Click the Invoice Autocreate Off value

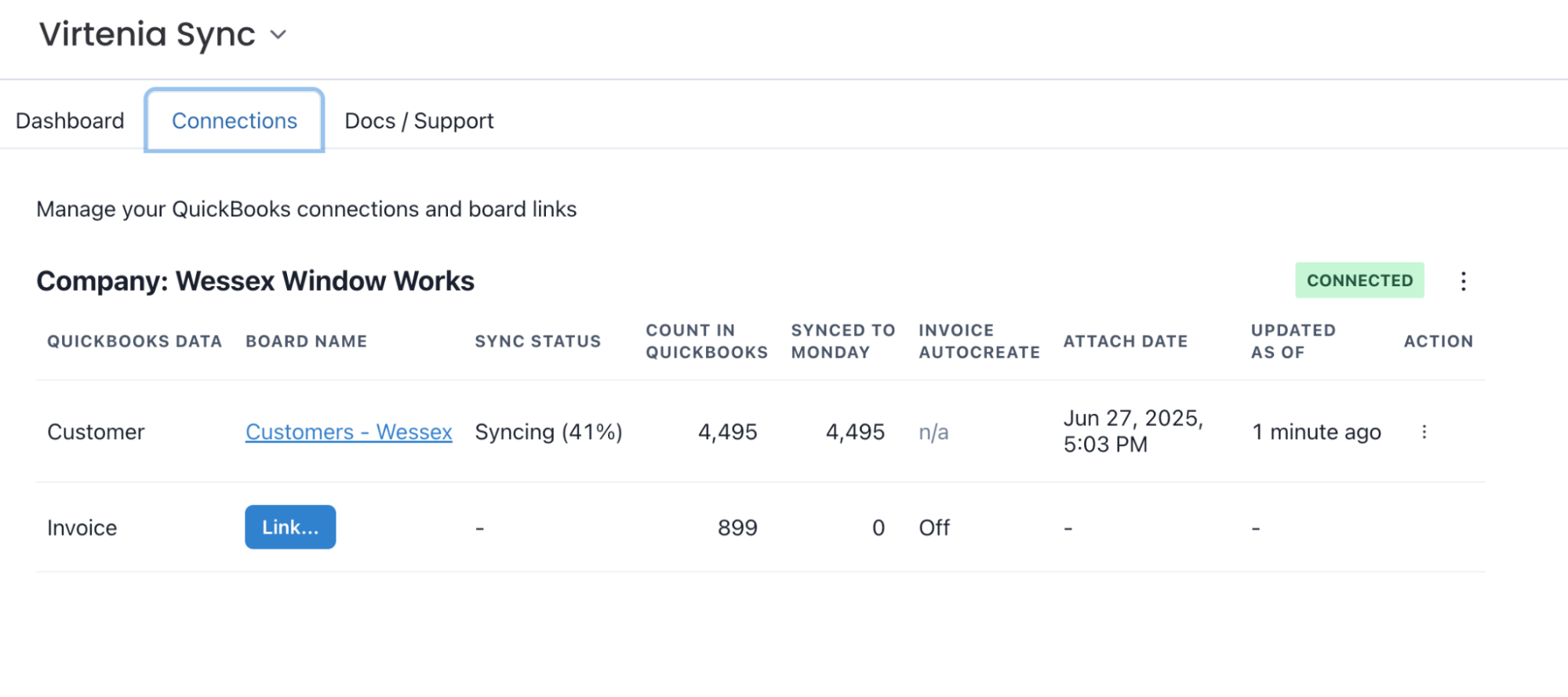pyautogui.click(x=934, y=528)
